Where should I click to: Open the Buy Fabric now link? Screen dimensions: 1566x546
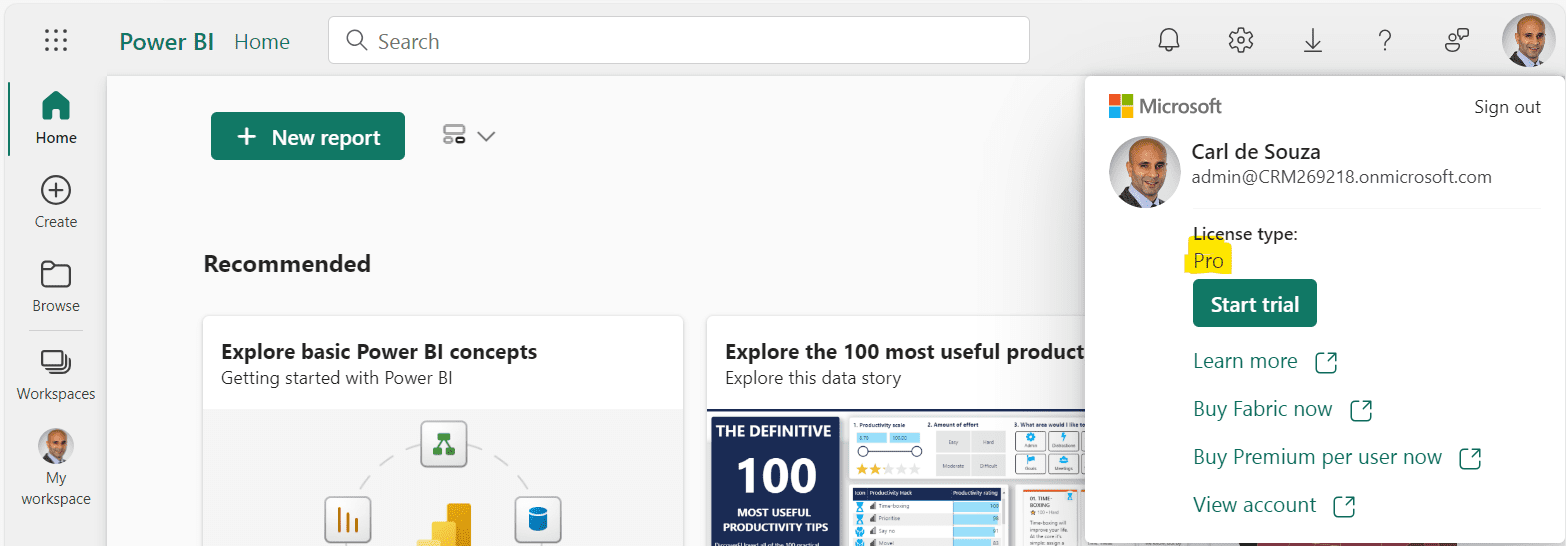coord(1263,409)
